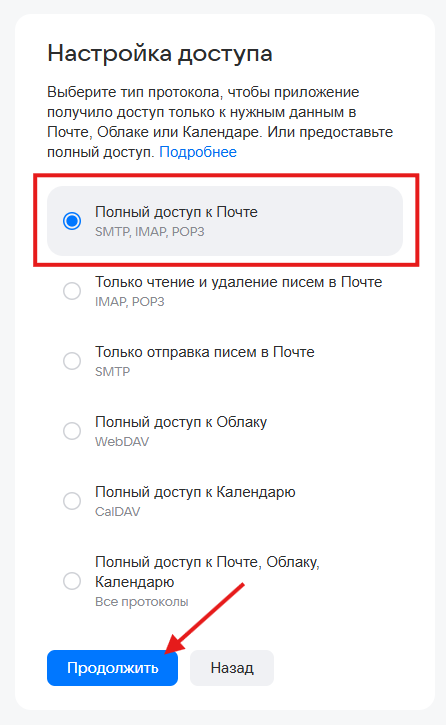The width and height of the screenshot is (446, 725).
Task: Select the 'Полный доступ к Почте' radio button
Action: [x=72, y=221]
